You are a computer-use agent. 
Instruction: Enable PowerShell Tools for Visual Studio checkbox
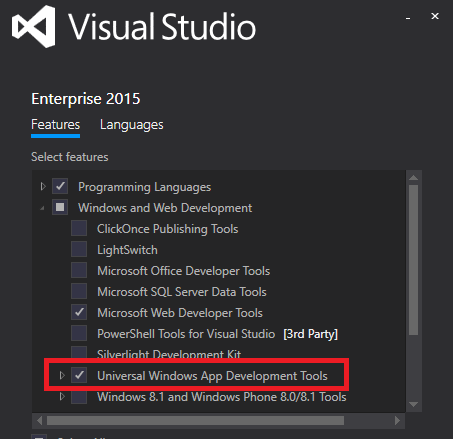tap(79, 333)
